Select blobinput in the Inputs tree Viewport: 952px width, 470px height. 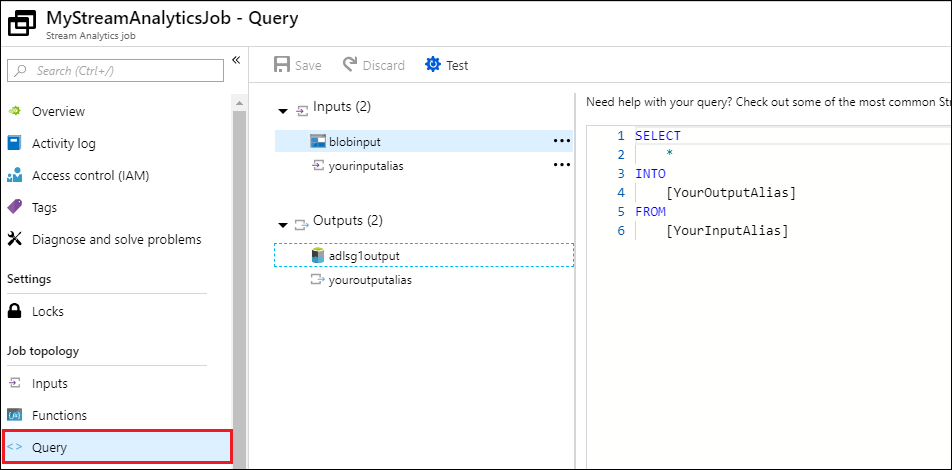tap(423, 141)
